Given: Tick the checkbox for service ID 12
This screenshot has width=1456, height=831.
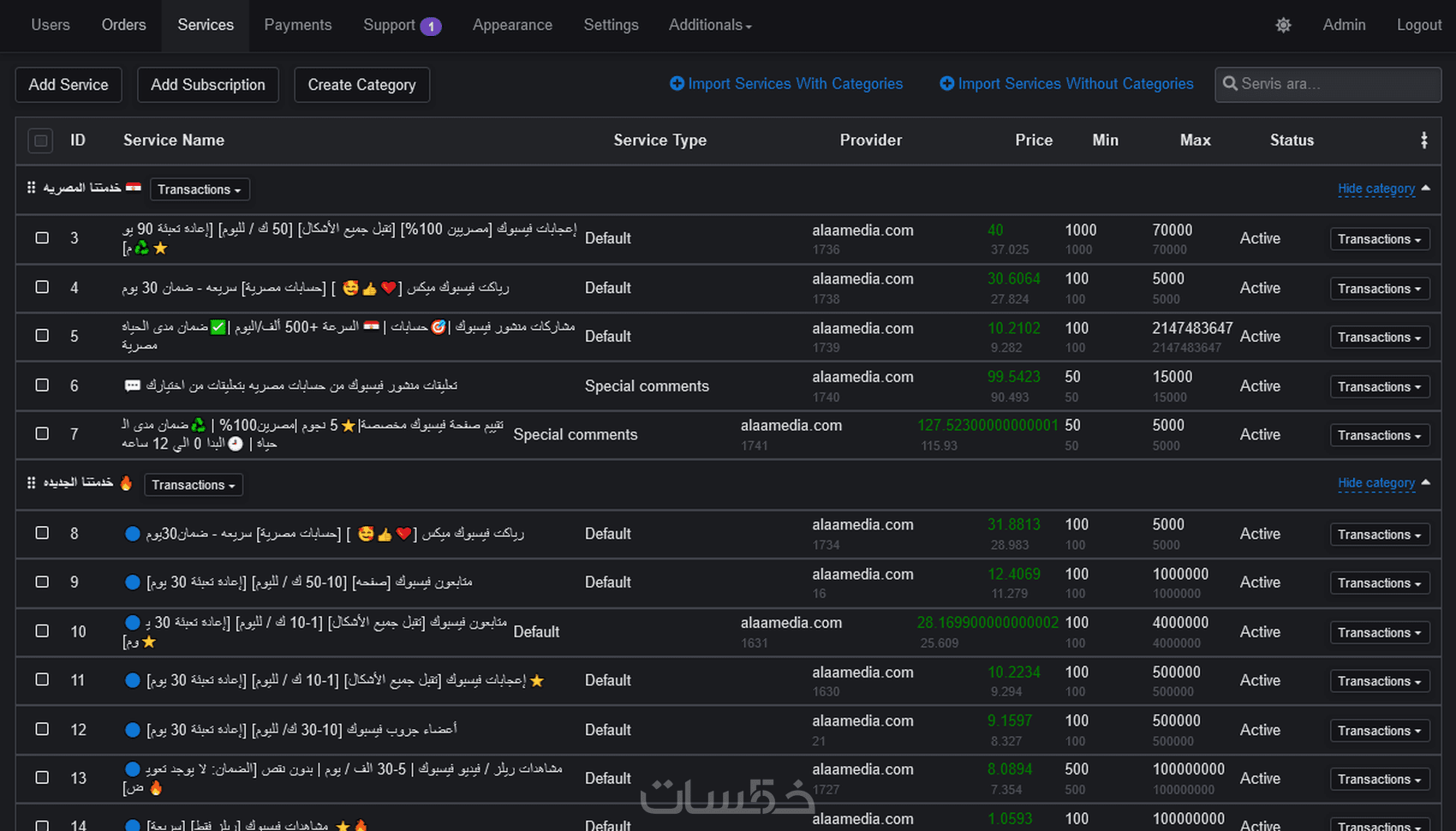Looking at the screenshot, I should [42, 729].
